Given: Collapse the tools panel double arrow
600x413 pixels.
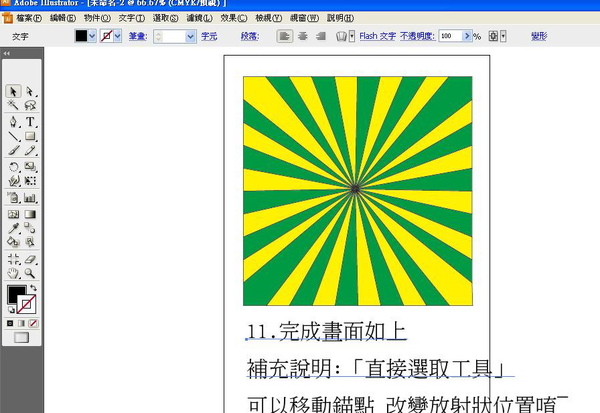Looking at the screenshot, I should (x=7, y=53).
